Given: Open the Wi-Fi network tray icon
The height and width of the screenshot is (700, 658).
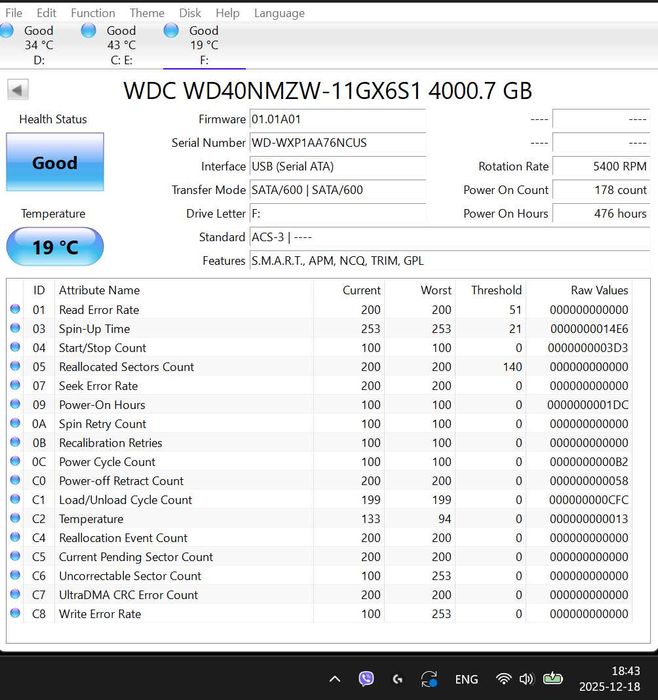Looking at the screenshot, I should [504, 679].
